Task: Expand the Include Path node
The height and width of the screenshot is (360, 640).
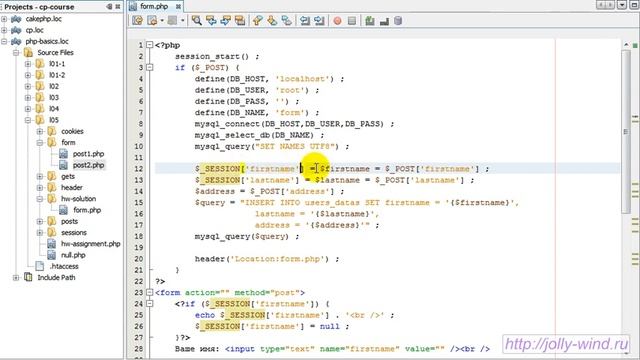Action: pos(16,278)
